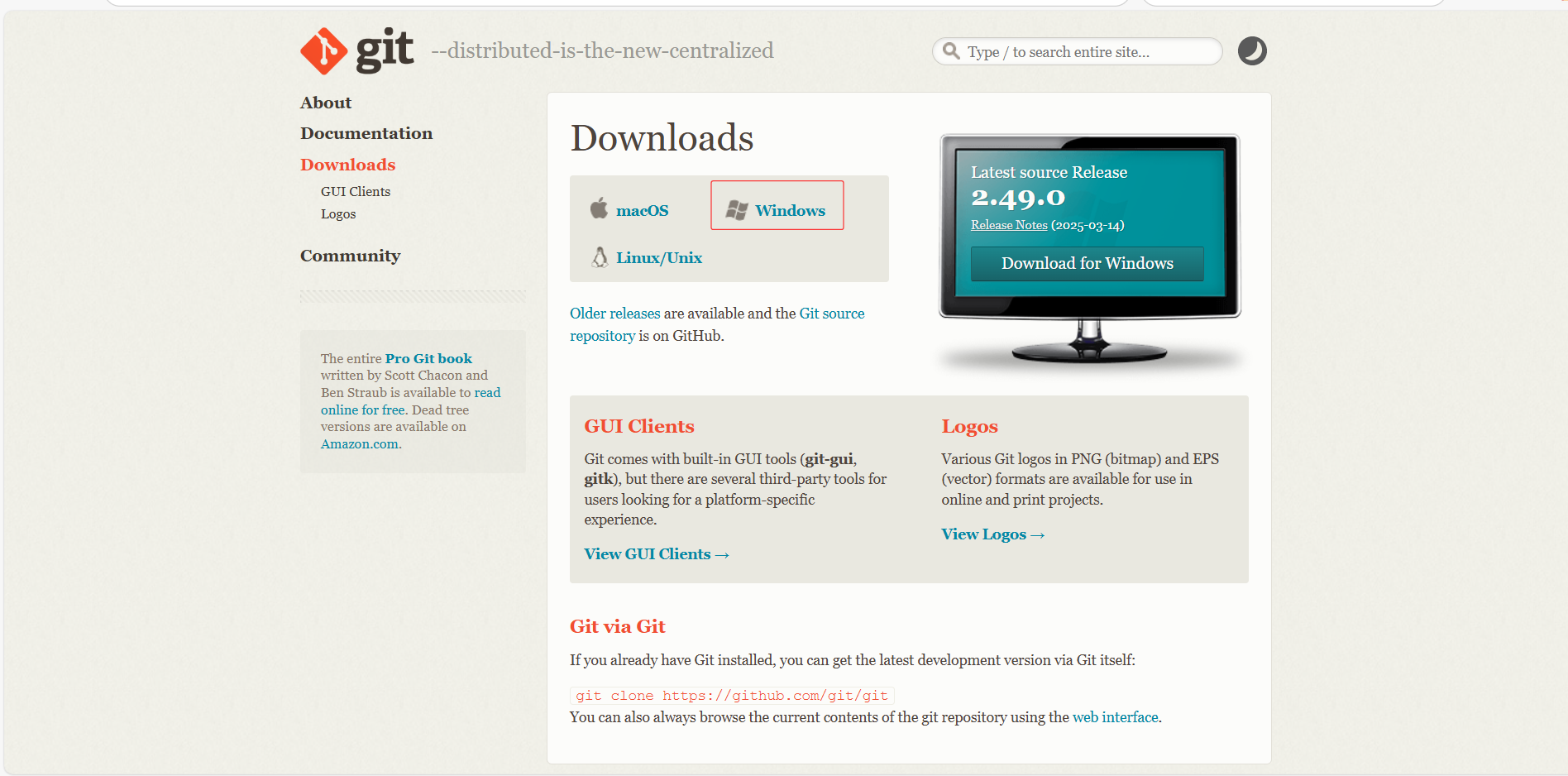Open the Pro Git book link
Image resolution: width=1568 pixels, height=776 pixels.
point(428,358)
